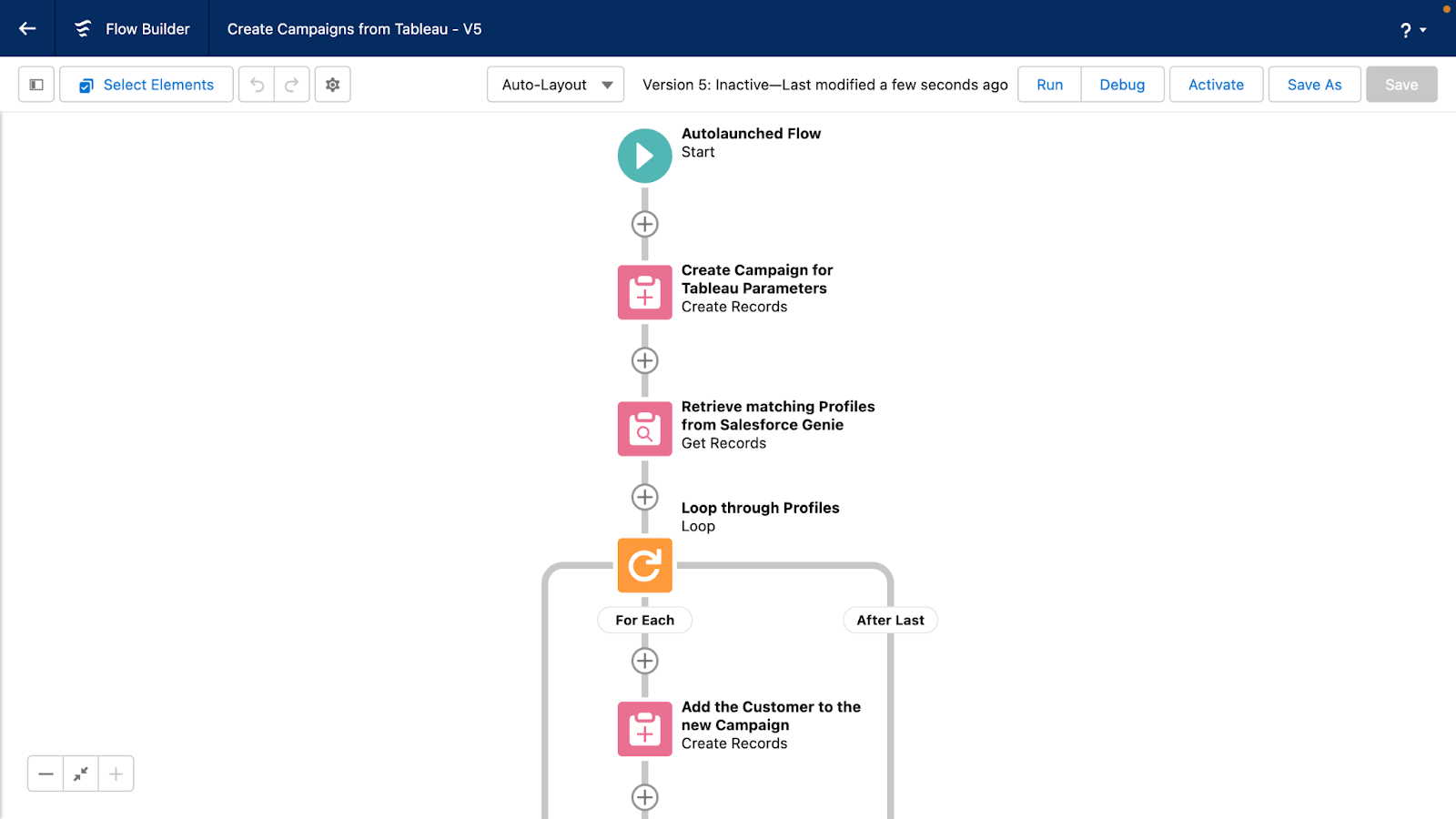
Task: Click fit-to-view canvas icon
Action: point(81,773)
